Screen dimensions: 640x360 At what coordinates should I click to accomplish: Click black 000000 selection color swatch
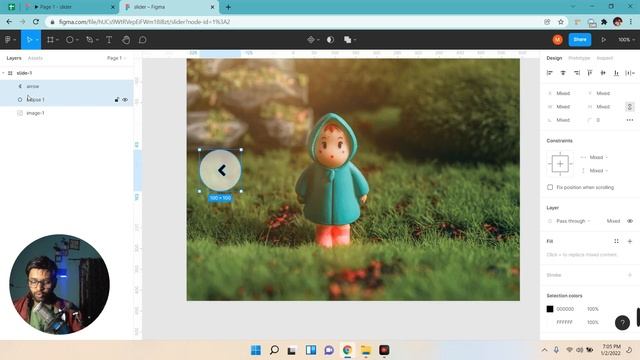[x=550, y=309]
